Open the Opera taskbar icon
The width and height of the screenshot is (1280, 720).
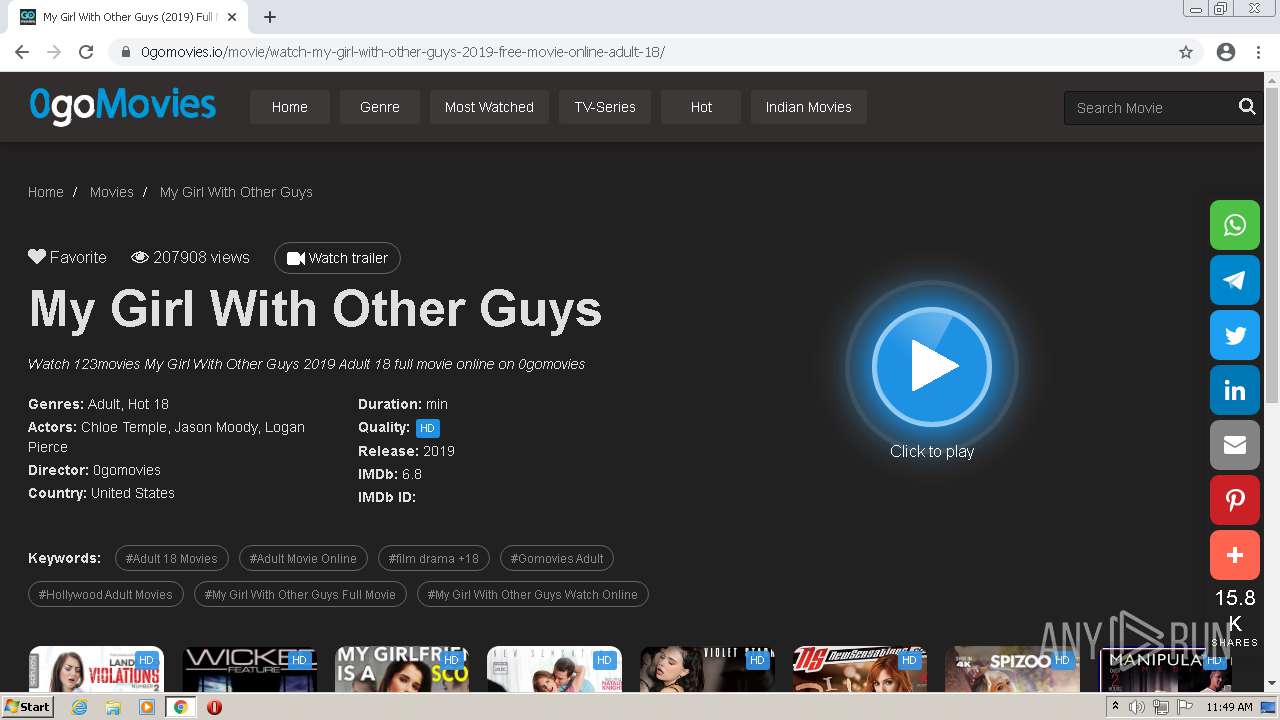coord(214,707)
